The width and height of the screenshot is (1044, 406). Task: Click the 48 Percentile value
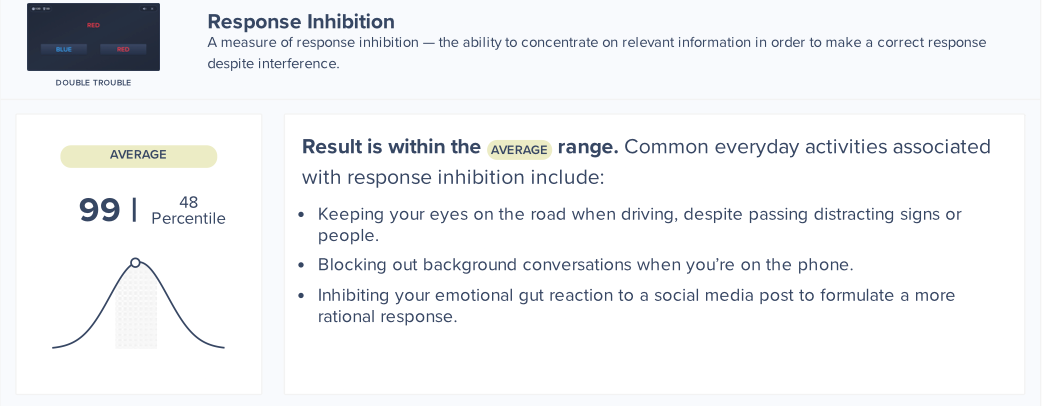(x=188, y=210)
